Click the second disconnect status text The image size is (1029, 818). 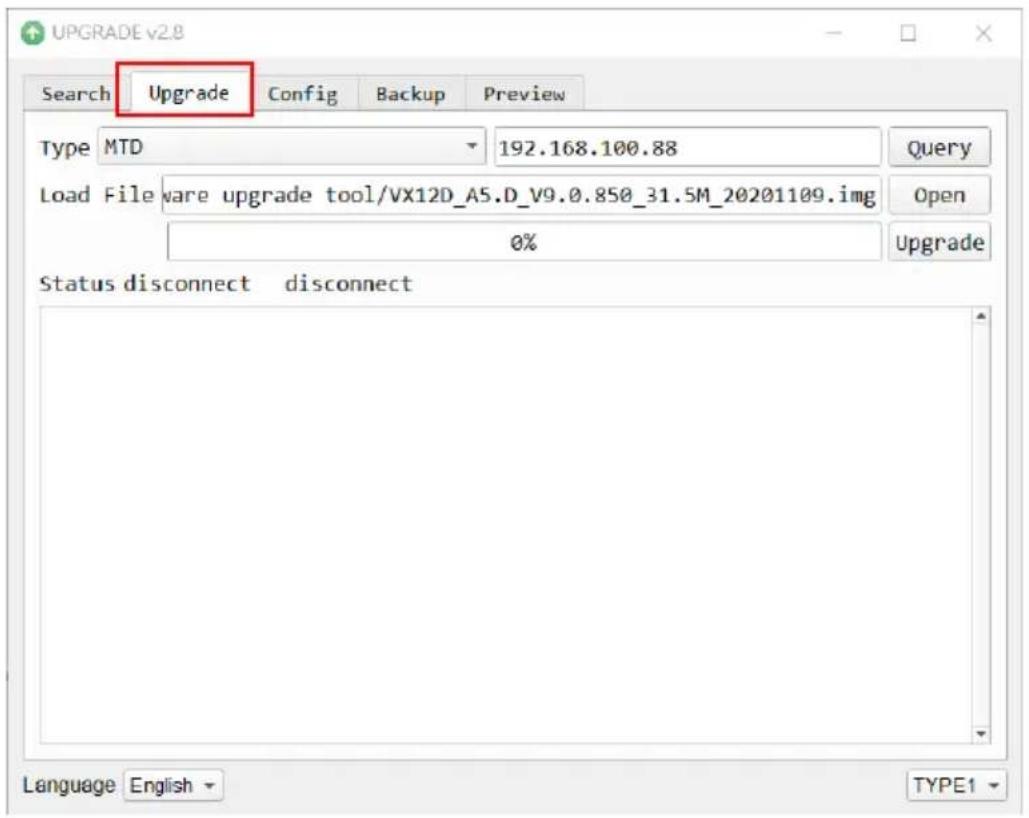(348, 283)
